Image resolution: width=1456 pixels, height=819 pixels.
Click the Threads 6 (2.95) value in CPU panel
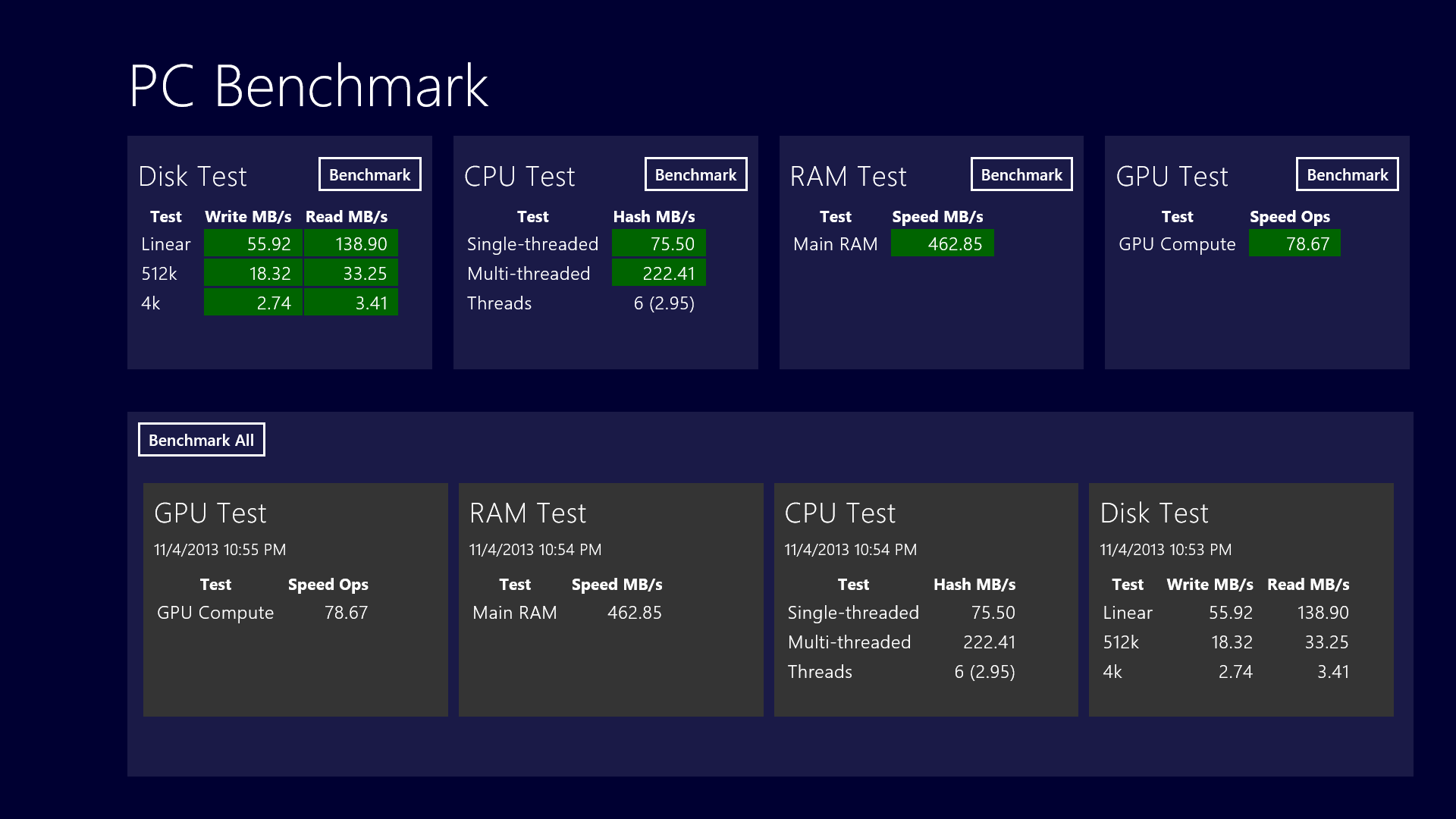664,303
